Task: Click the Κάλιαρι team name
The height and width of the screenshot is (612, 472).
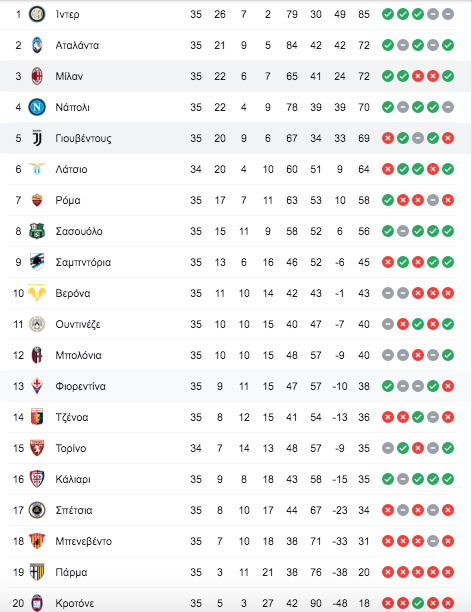Action: coord(73,479)
